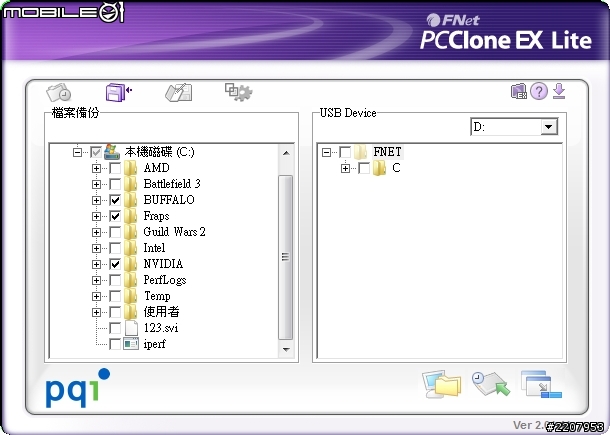610x435 pixels.
Task: Click the FNET folder icon
Action: coord(361,152)
